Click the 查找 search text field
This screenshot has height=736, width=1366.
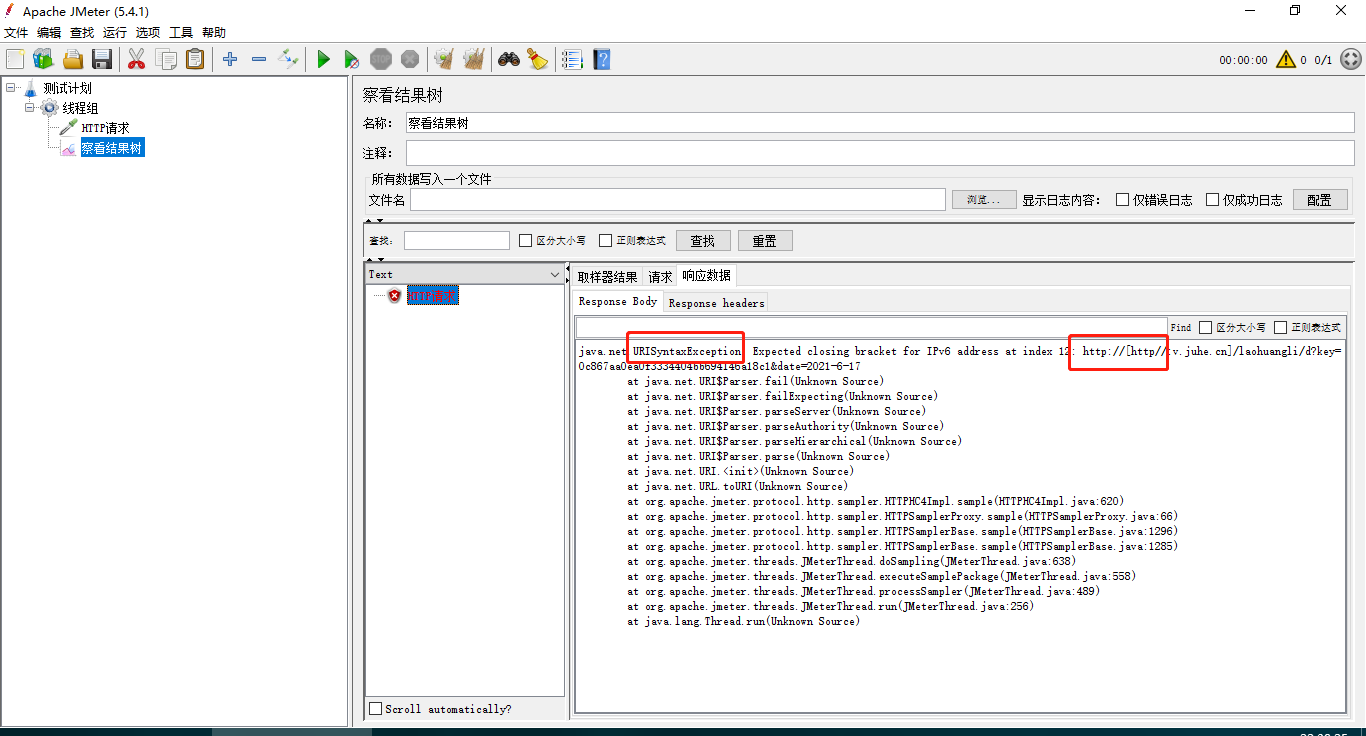[x=457, y=240]
